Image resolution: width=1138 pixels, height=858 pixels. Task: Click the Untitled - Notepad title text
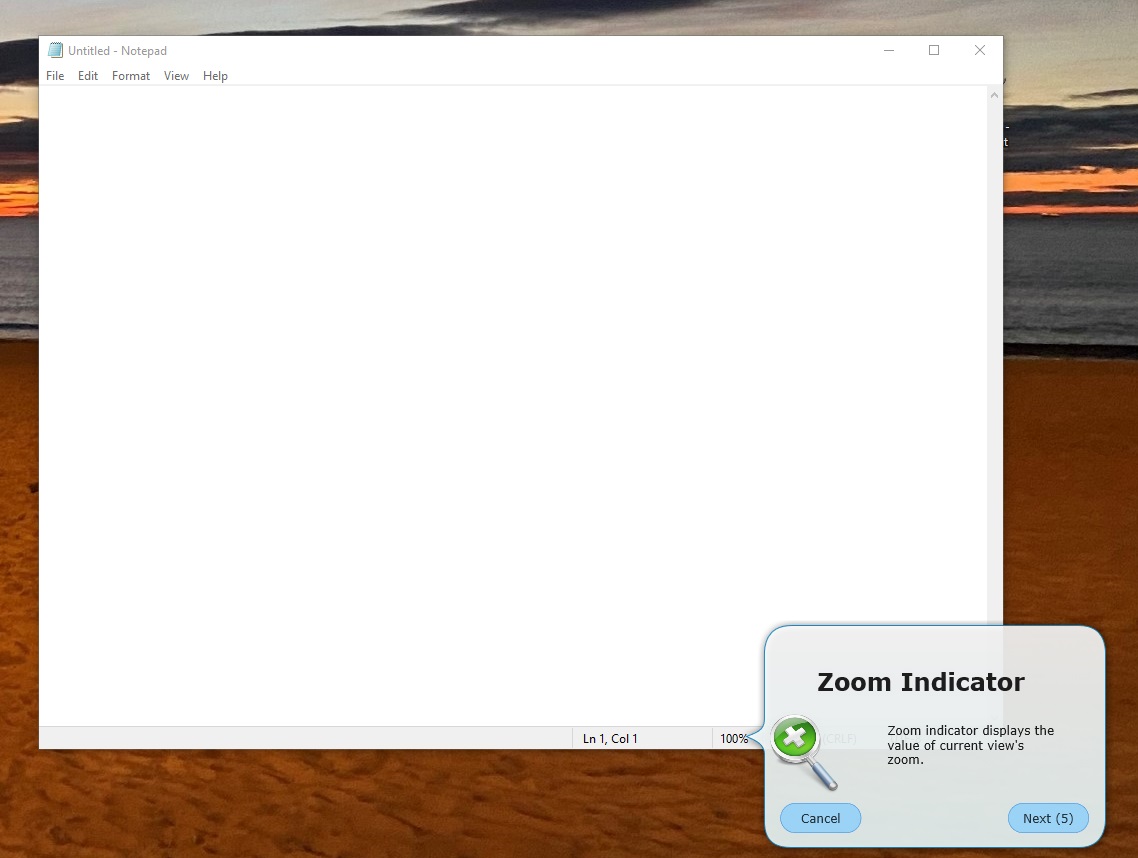coord(118,51)
